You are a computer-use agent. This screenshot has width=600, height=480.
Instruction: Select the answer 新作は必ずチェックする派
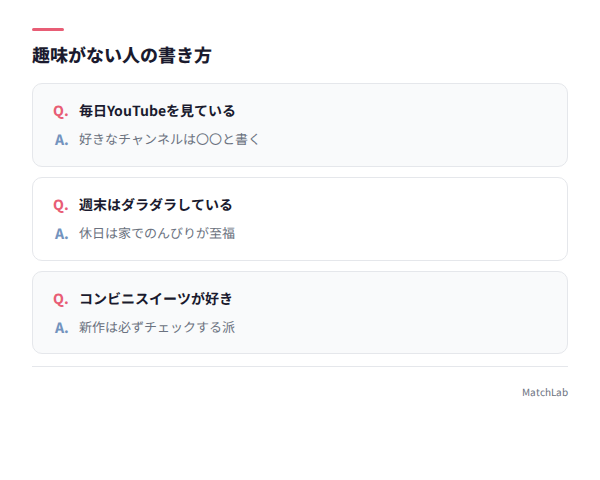click(157, 328)
